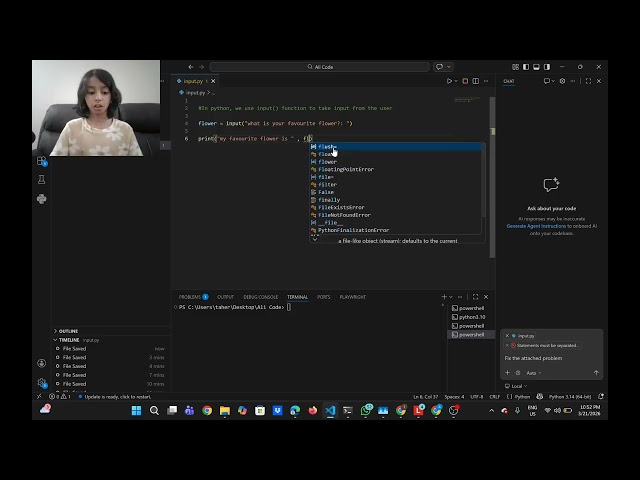Open Customize Layout icon in title bar
This screenshot has width=640, height=480.
coord(516,67)
